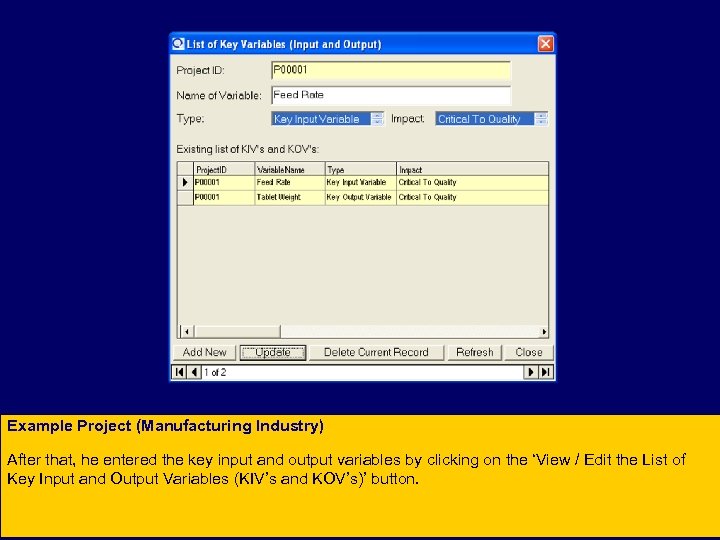720x540 pixels.
Task: Click the VariableName column header
Action: [290, 169]
